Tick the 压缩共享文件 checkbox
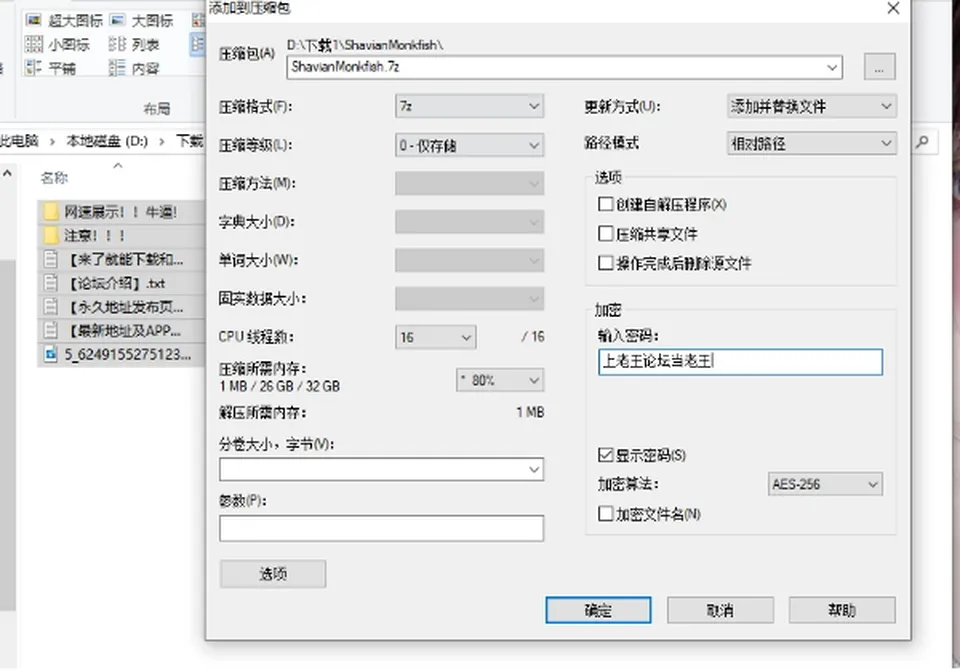This screenshot has height=670, width=960. pyautogui.click(x=606, y=233)
